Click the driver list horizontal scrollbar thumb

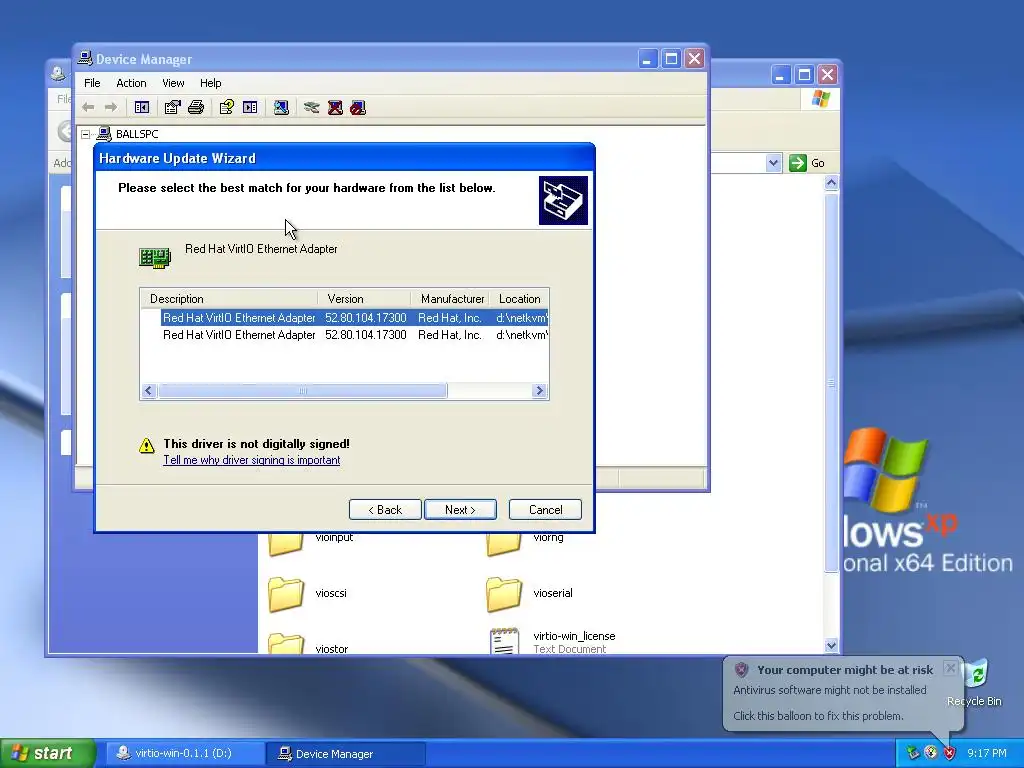[x=303, y=391]
